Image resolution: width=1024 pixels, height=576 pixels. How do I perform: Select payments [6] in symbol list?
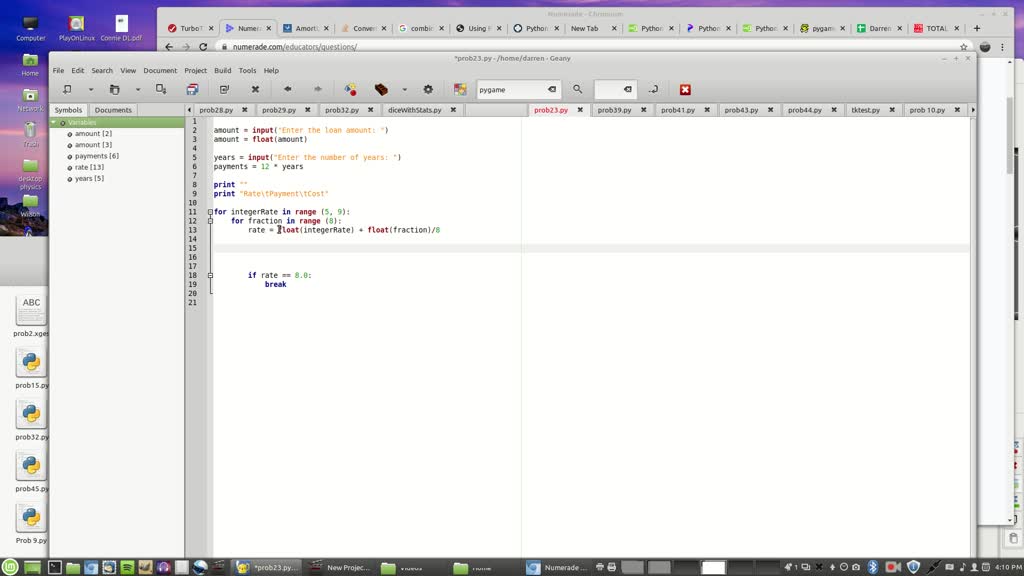97,156
